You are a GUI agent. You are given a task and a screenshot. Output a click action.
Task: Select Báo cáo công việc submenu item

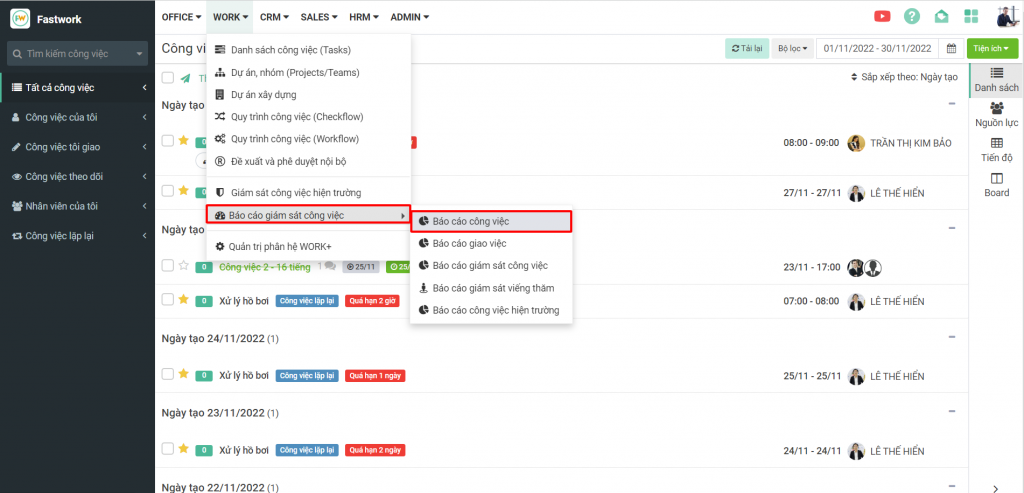(x=490, y=221)
